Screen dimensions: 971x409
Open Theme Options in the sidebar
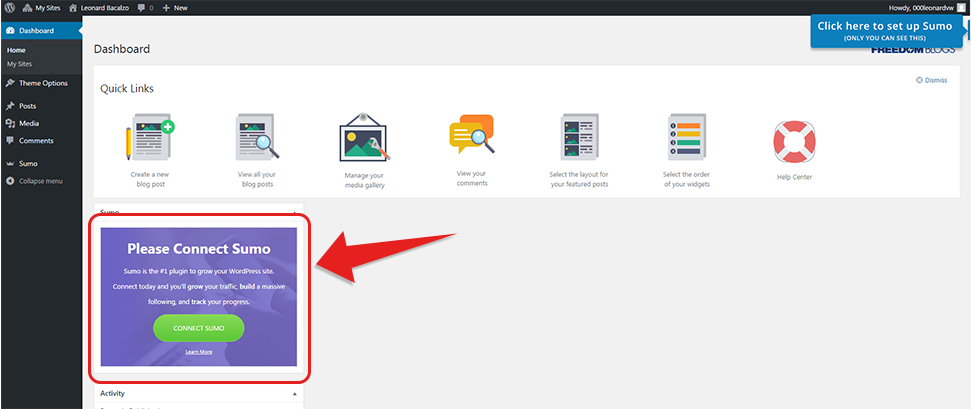pos(41,83)
